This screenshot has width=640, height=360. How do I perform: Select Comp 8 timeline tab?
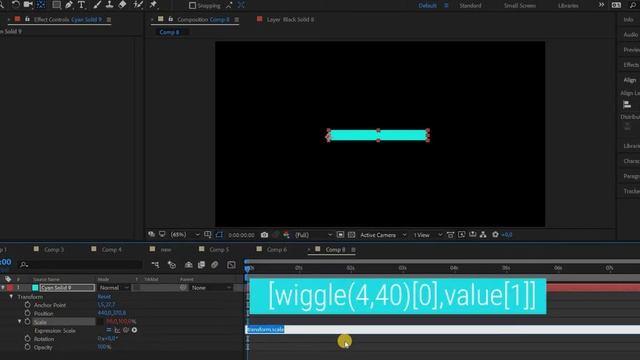coord(335,249)
